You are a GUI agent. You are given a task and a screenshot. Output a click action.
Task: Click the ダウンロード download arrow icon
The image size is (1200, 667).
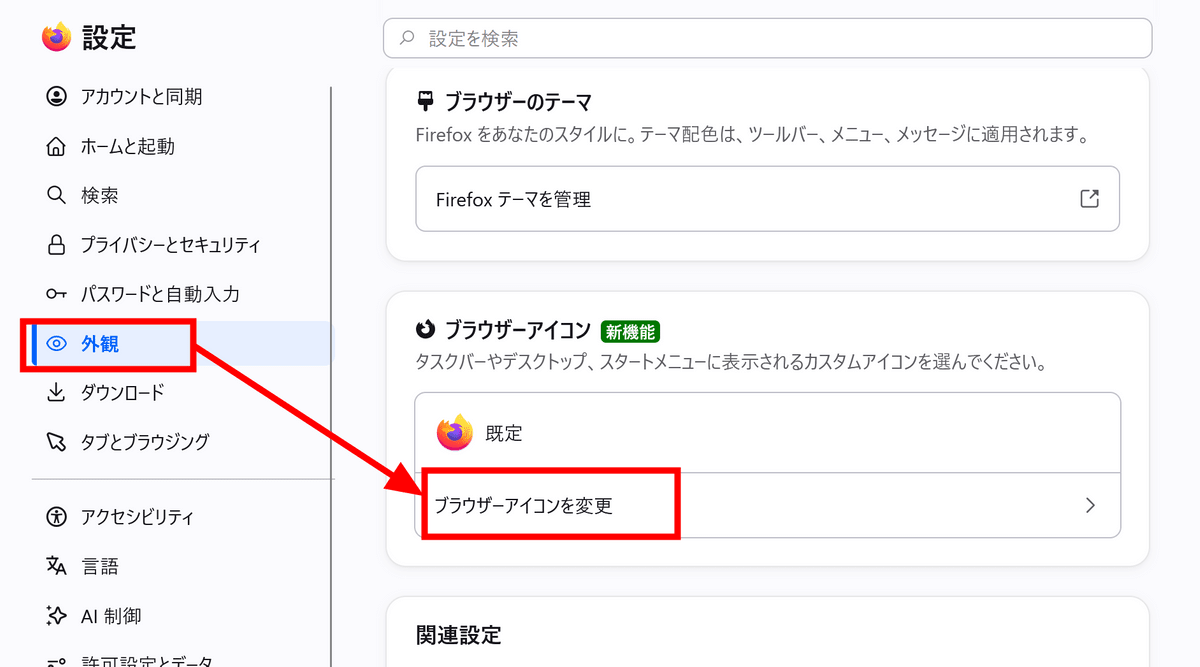pos(57,392)
